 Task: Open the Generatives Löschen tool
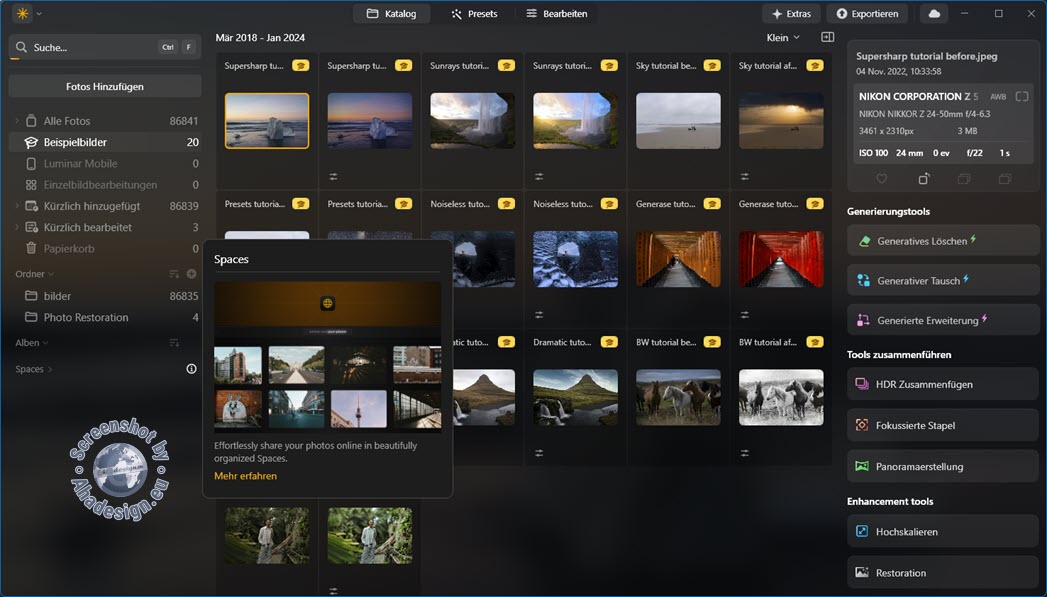943,241
